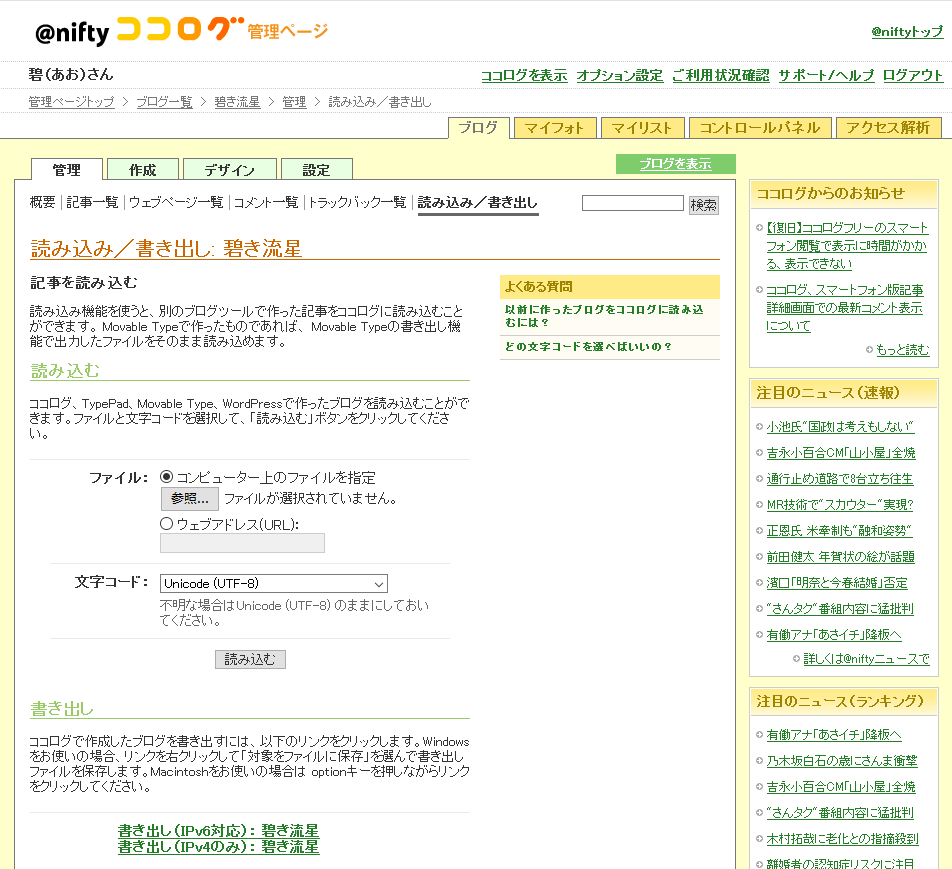This screenshot has width=952, height=869.
Task: Open 有働アナ news in 速報 list
Action: click(x=834, y=635)
